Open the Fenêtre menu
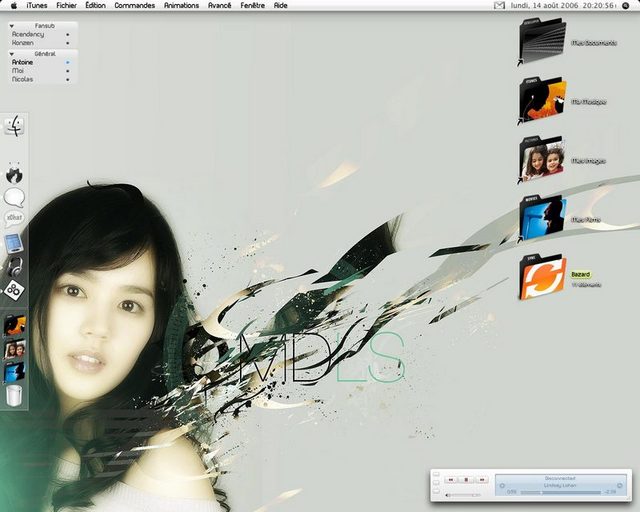 click(253, 5)
